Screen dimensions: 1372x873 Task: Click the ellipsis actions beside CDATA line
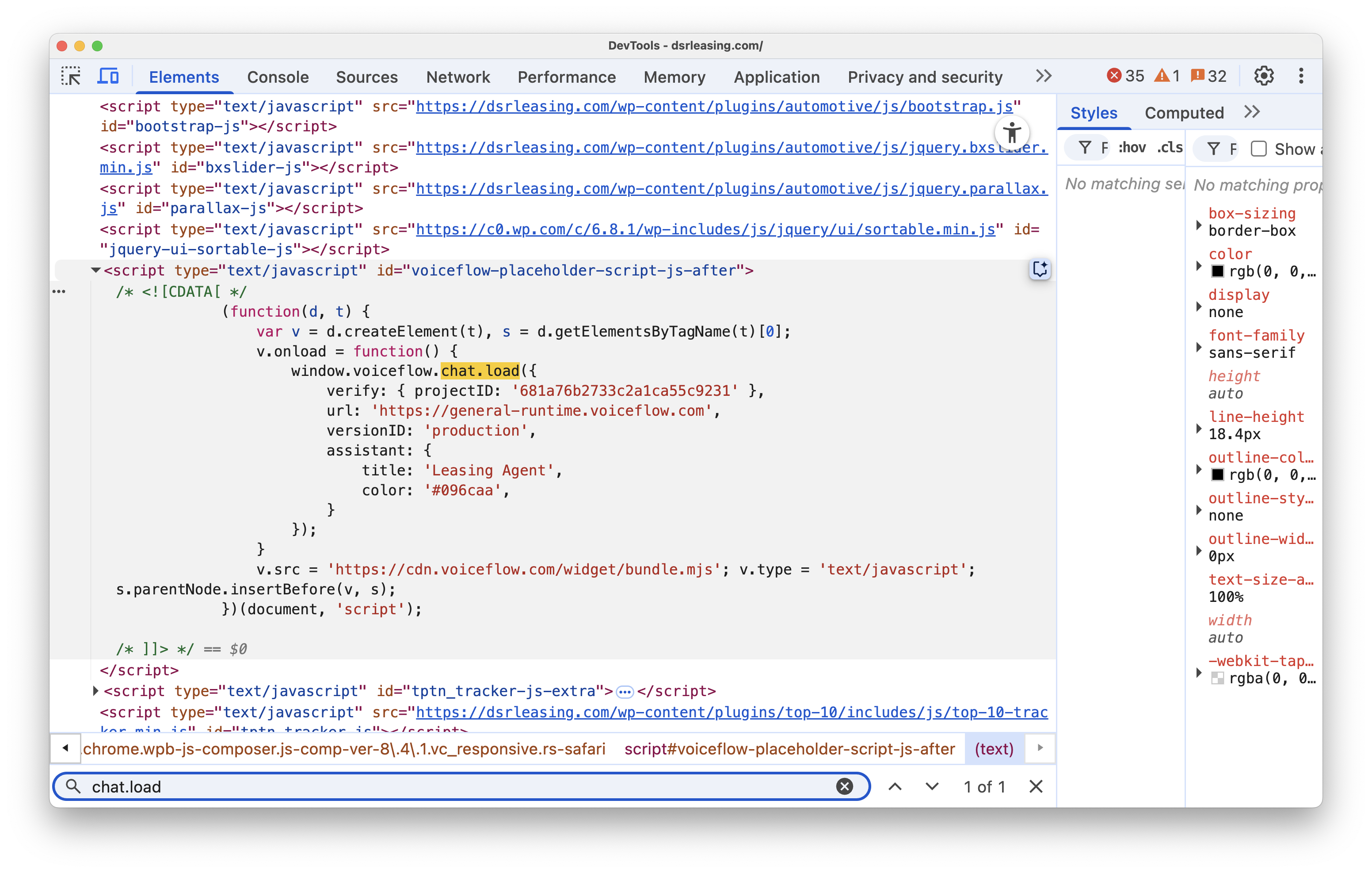tap(59, 291)
